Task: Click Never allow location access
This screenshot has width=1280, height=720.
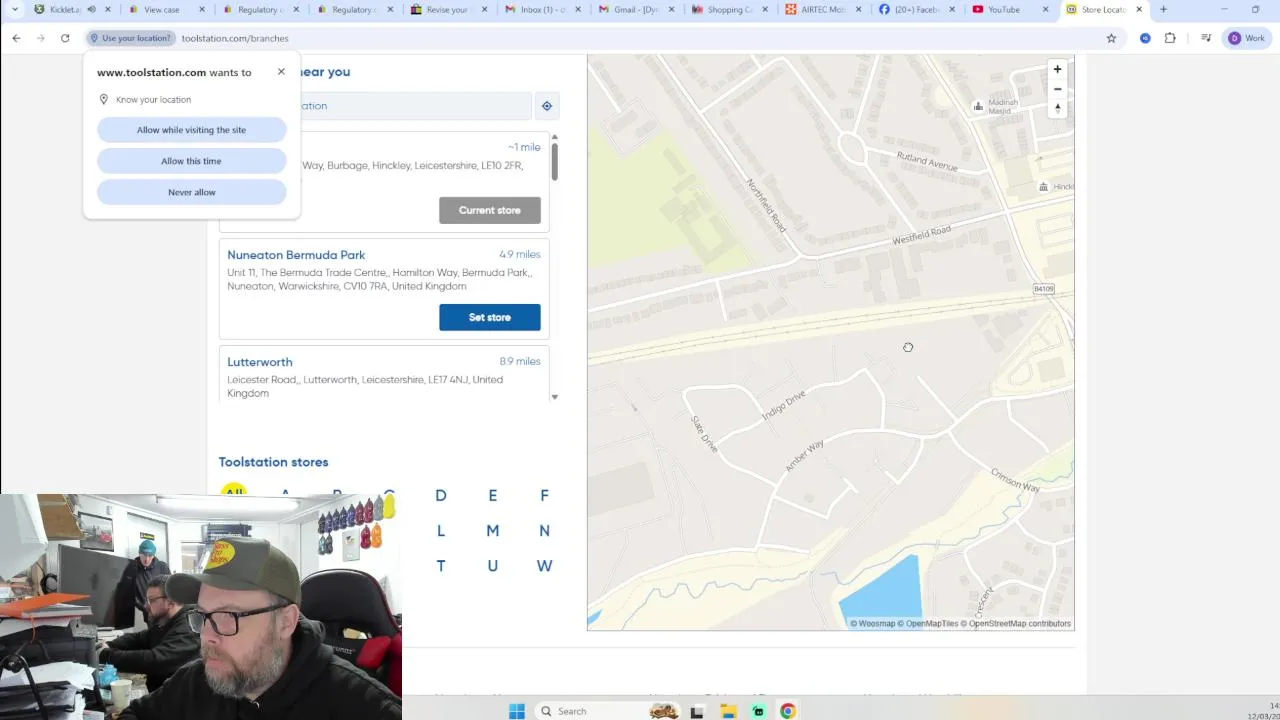Action: pos(191,192)
